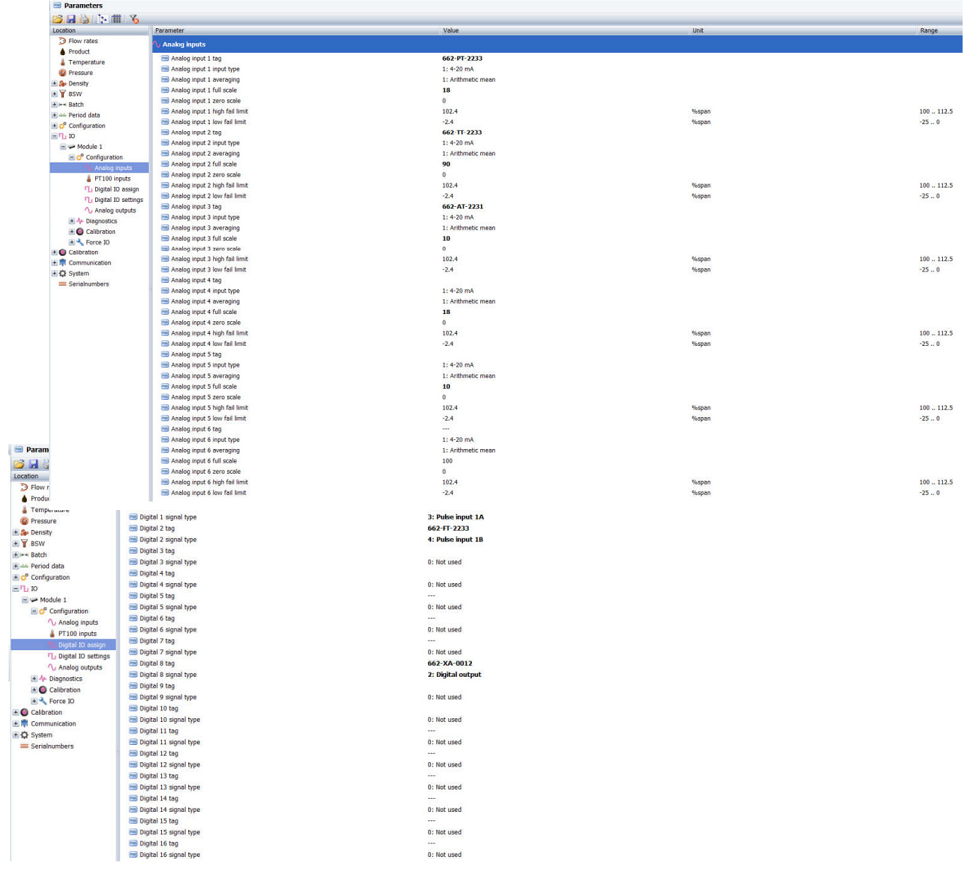Collapse the IO node in the upper Analog inputs tree
The image size is (963, 880).
click(54, 136)
